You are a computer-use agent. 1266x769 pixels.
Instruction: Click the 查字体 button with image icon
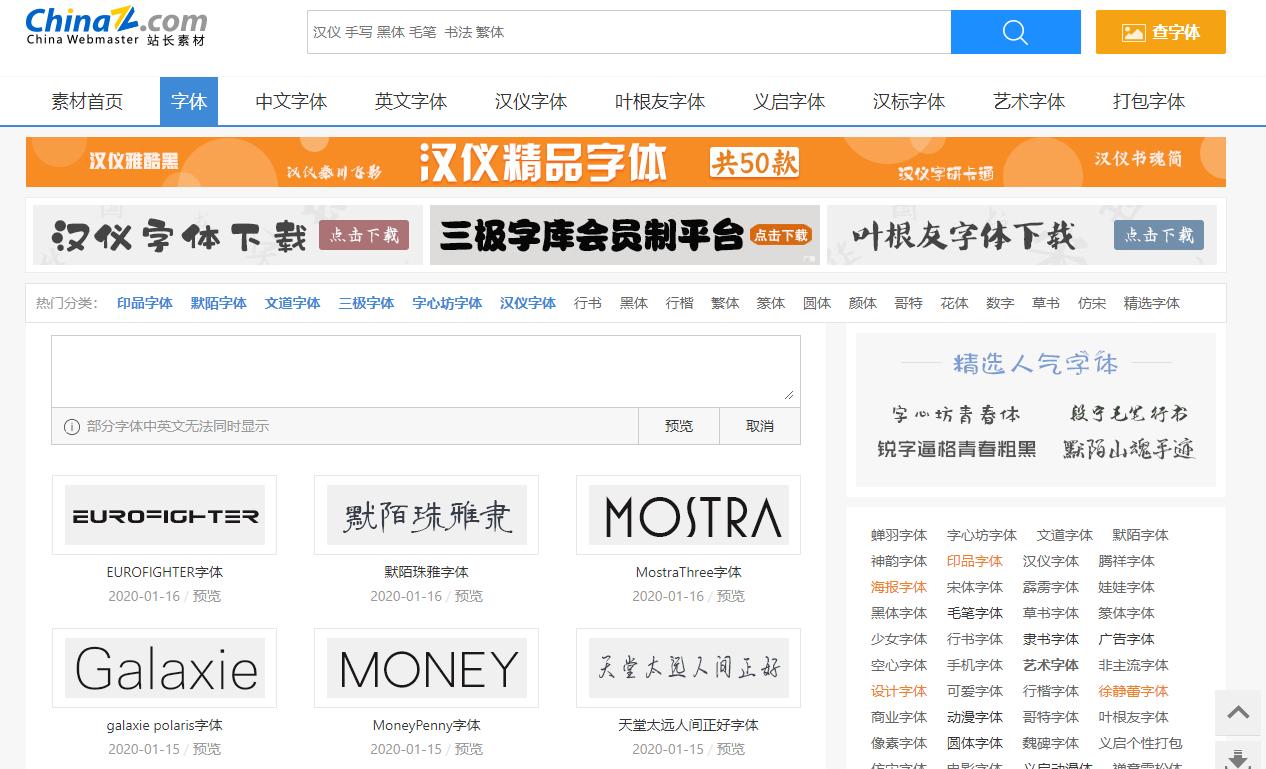[x=1160, y=32]
